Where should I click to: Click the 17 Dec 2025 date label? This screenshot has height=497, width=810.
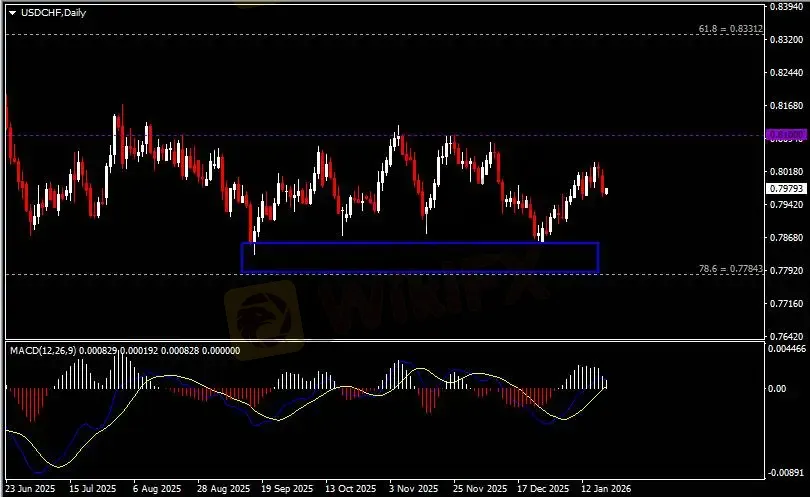point(543,488)
